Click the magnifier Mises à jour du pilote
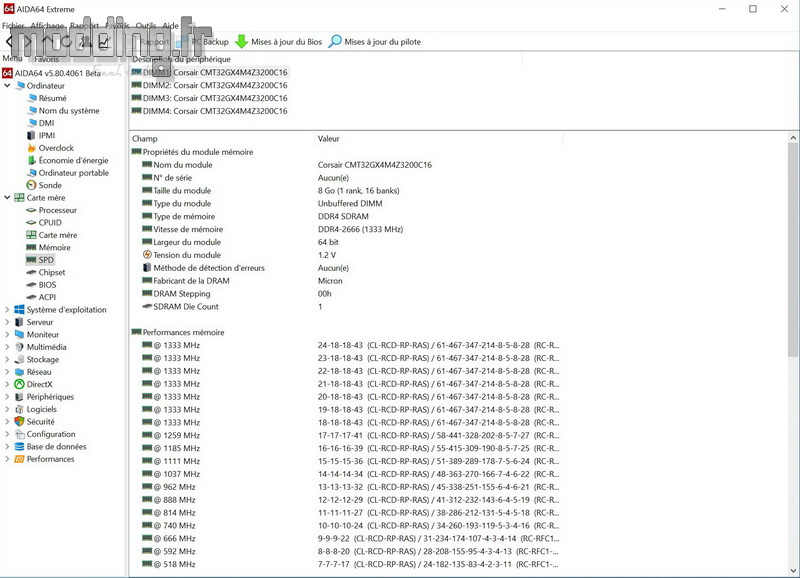Viewport: 800px width, 578px height. coord(335,42)
